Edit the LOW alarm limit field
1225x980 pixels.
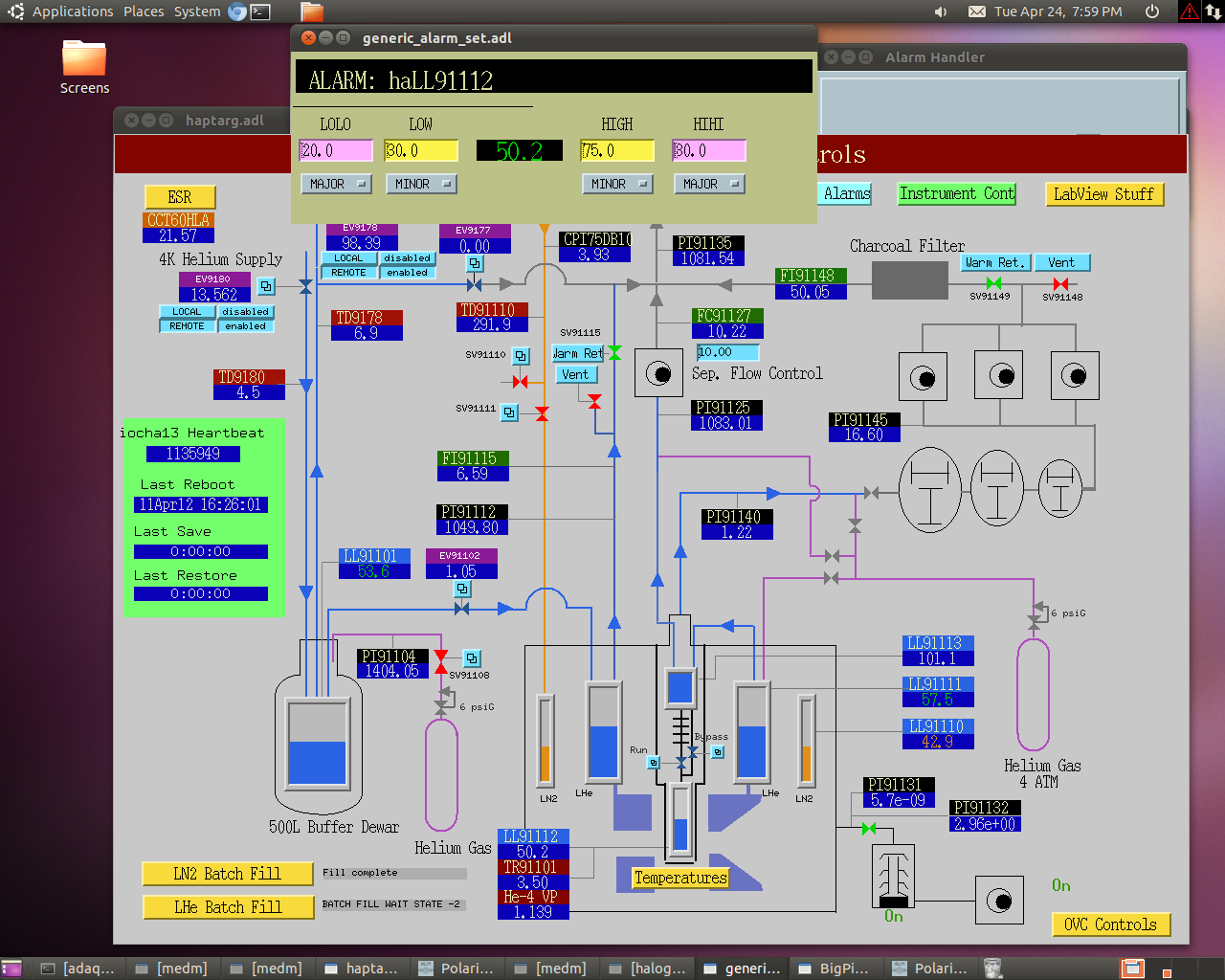[x=421, y=150]
